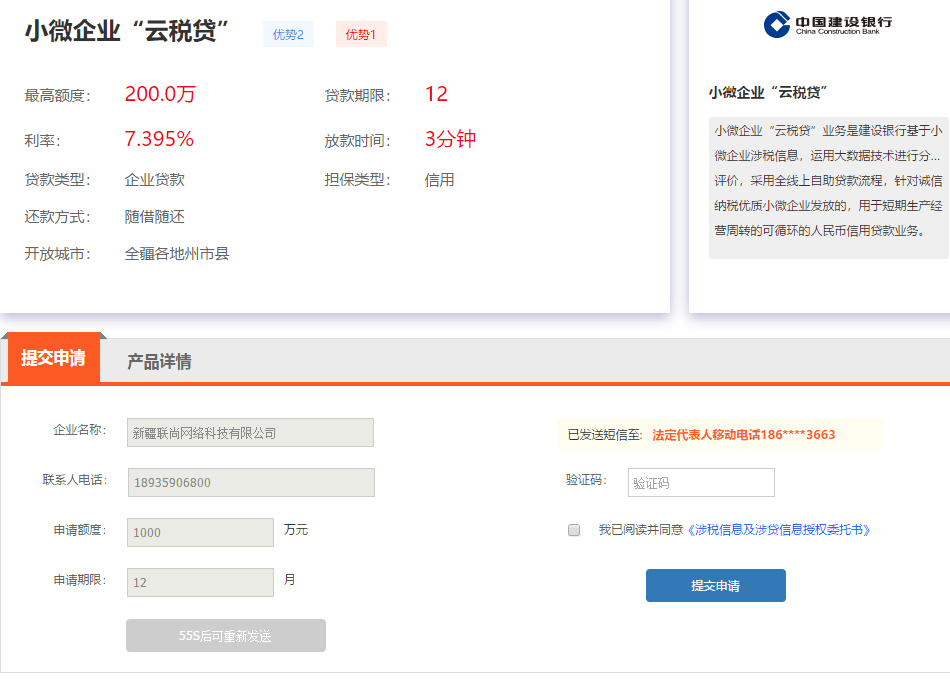
Task: Click the 联系人电话 input field
Action: [251, 482]
